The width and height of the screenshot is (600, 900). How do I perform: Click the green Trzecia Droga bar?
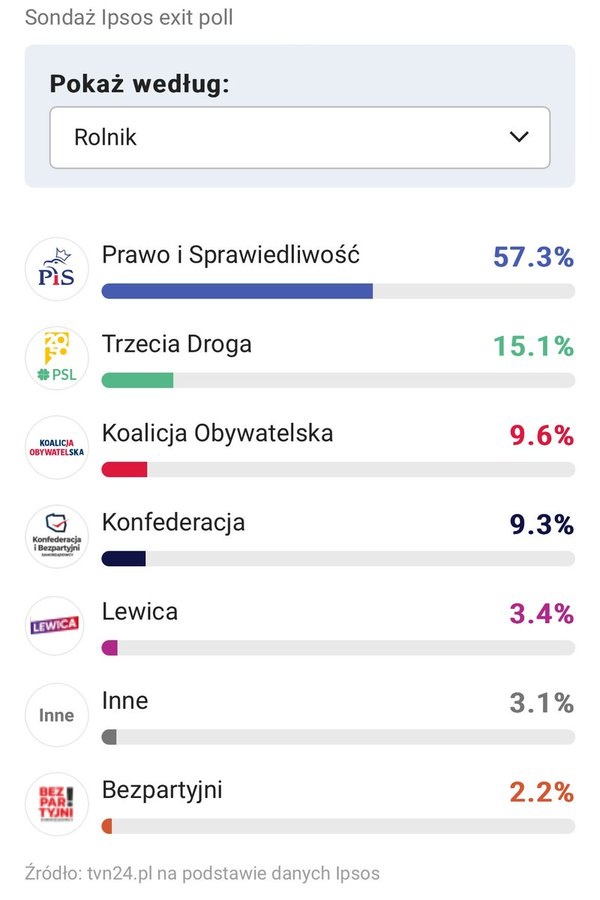[x=138, y=380]
